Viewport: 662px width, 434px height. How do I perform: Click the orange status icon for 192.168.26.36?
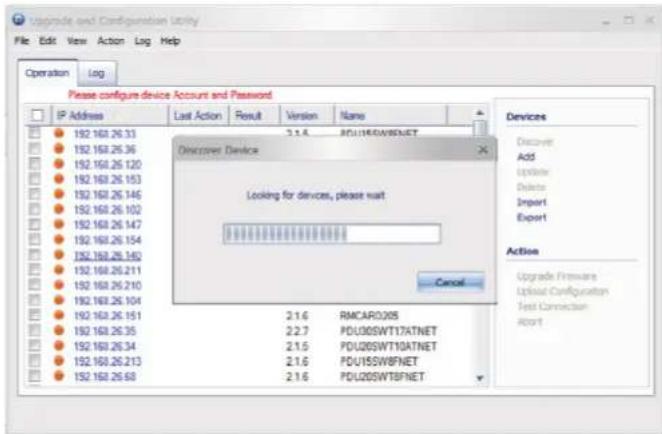[x=59, y=149]
